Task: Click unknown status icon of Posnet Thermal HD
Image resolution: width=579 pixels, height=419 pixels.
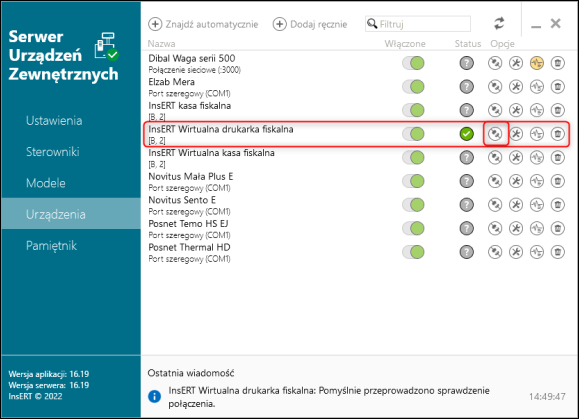Action: [467, 252]
